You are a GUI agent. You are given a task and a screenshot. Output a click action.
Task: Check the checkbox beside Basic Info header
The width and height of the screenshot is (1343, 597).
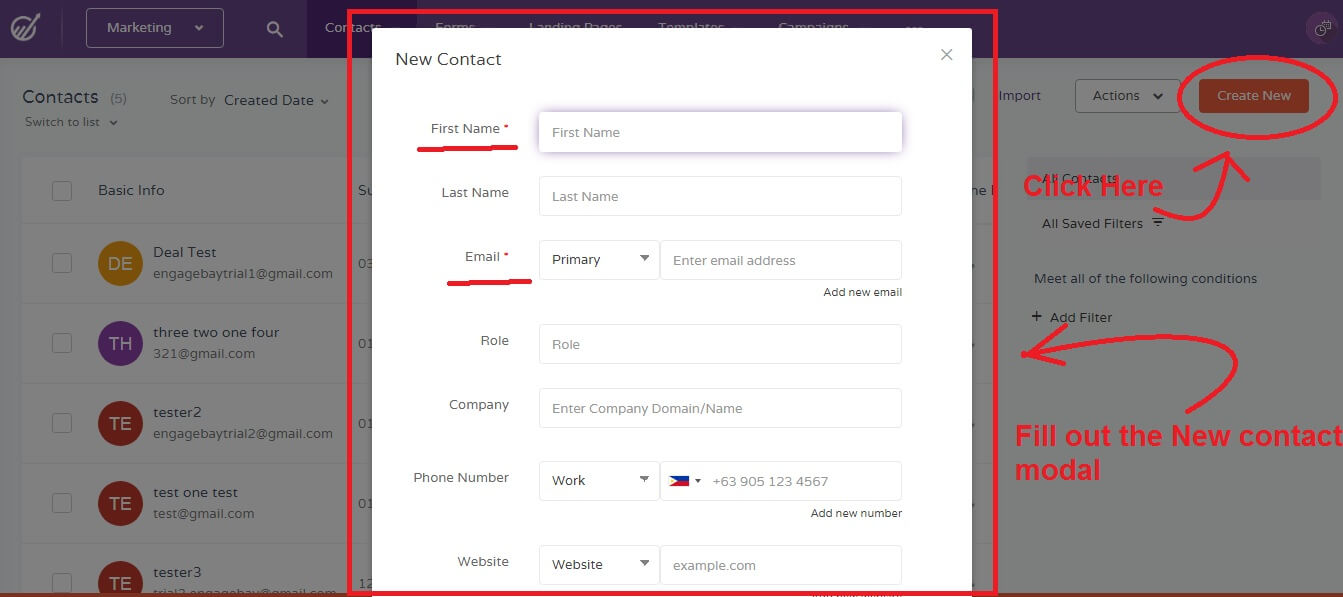(x=62, y=189)
